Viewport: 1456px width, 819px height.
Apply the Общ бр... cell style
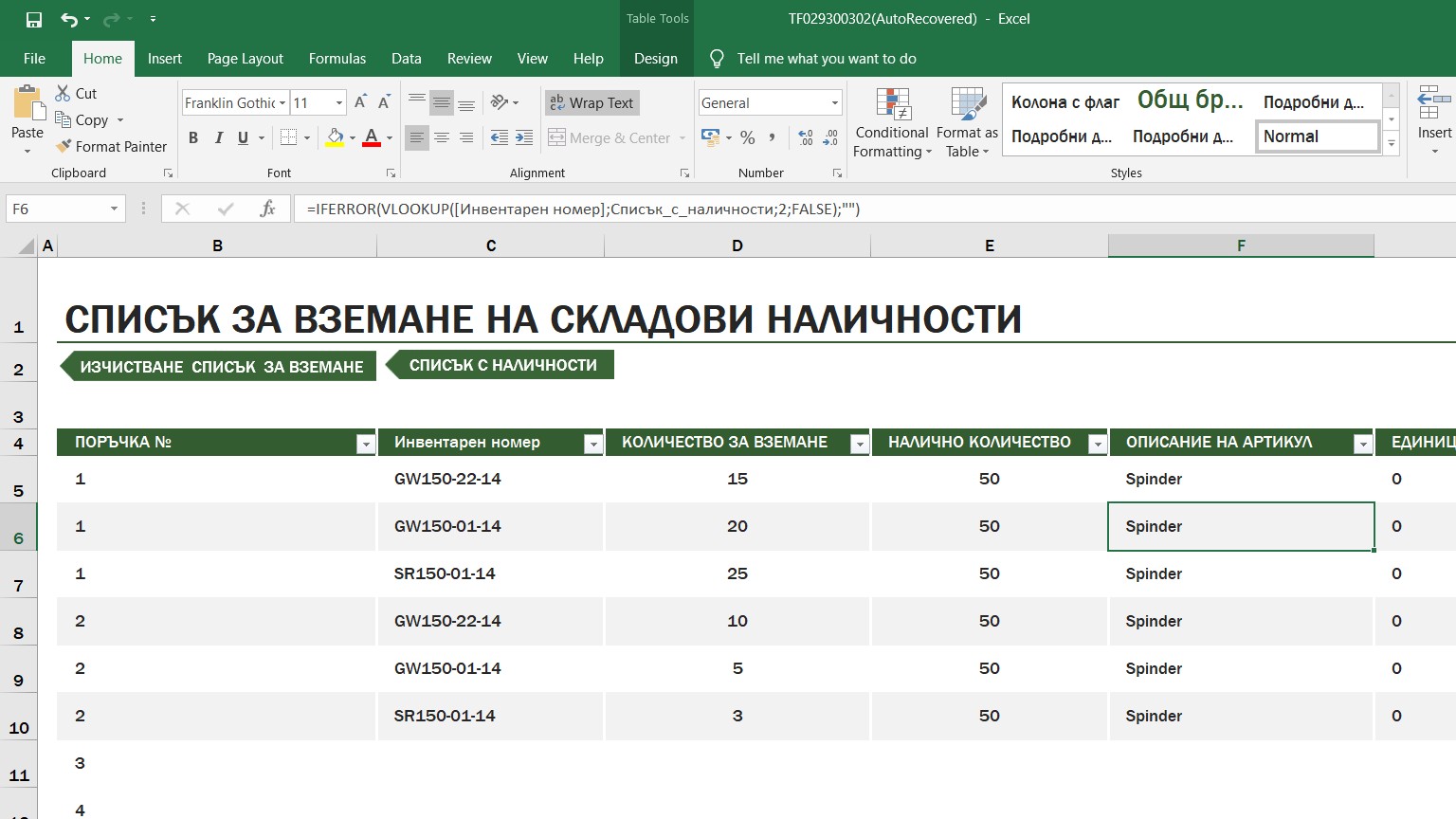pos(1190,100)
